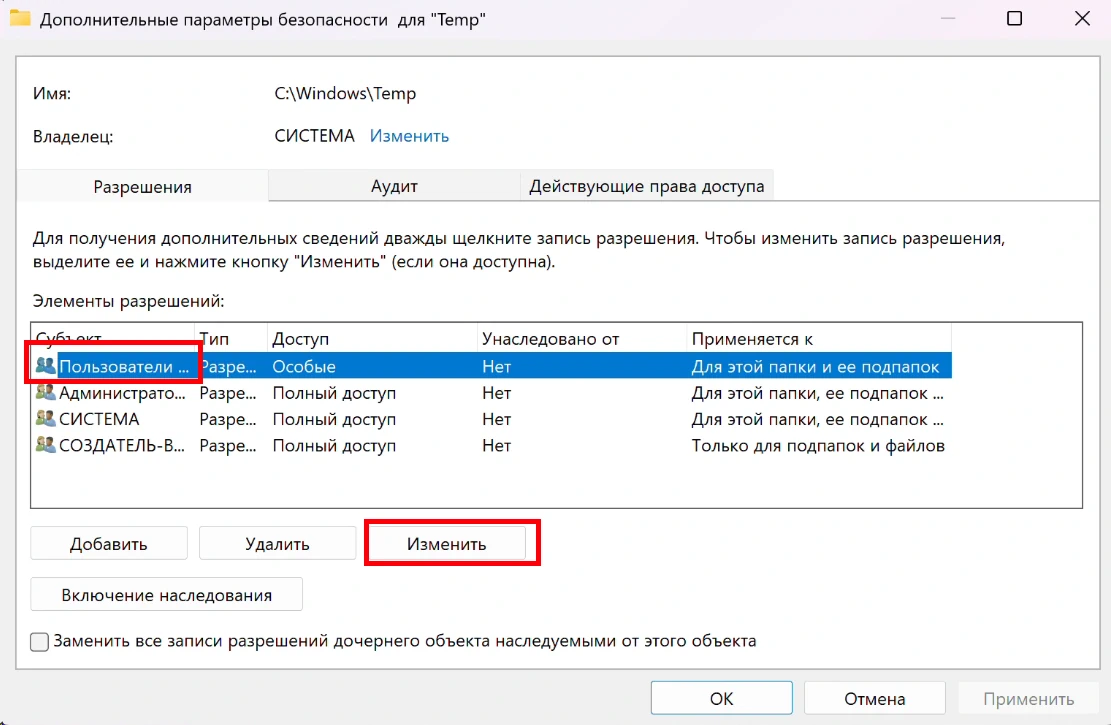Click the Администраторы group icon
This screenshot has height=725, width=1111.
(45, 393)
